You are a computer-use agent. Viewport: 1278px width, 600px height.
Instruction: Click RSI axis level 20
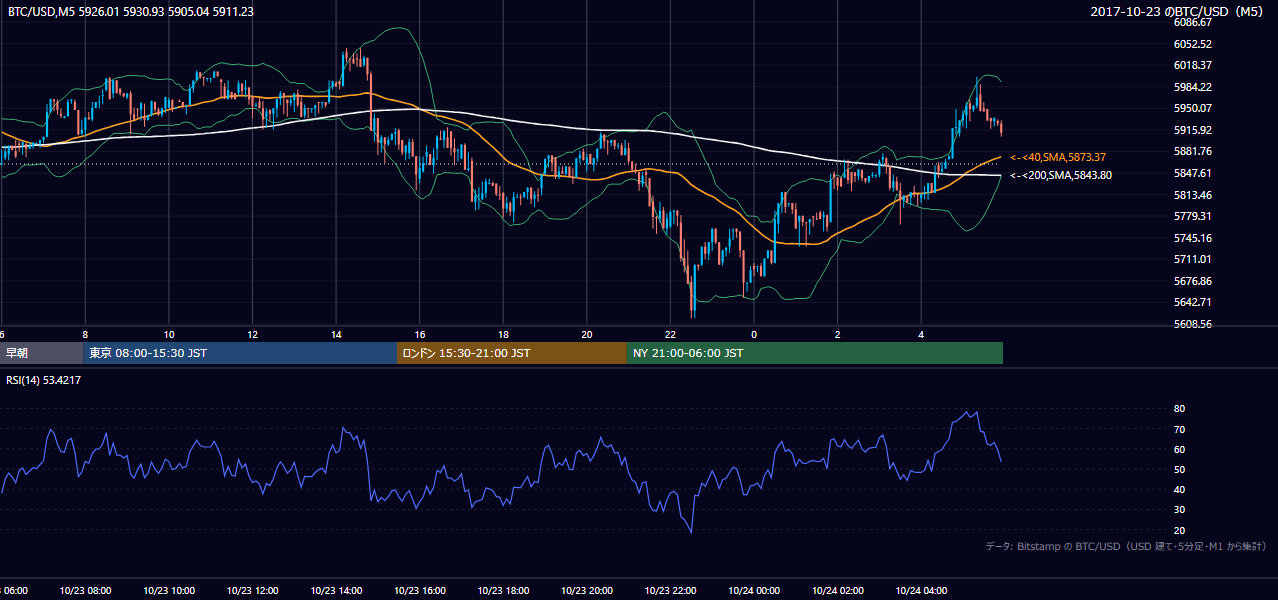(x=1180, y=530)
